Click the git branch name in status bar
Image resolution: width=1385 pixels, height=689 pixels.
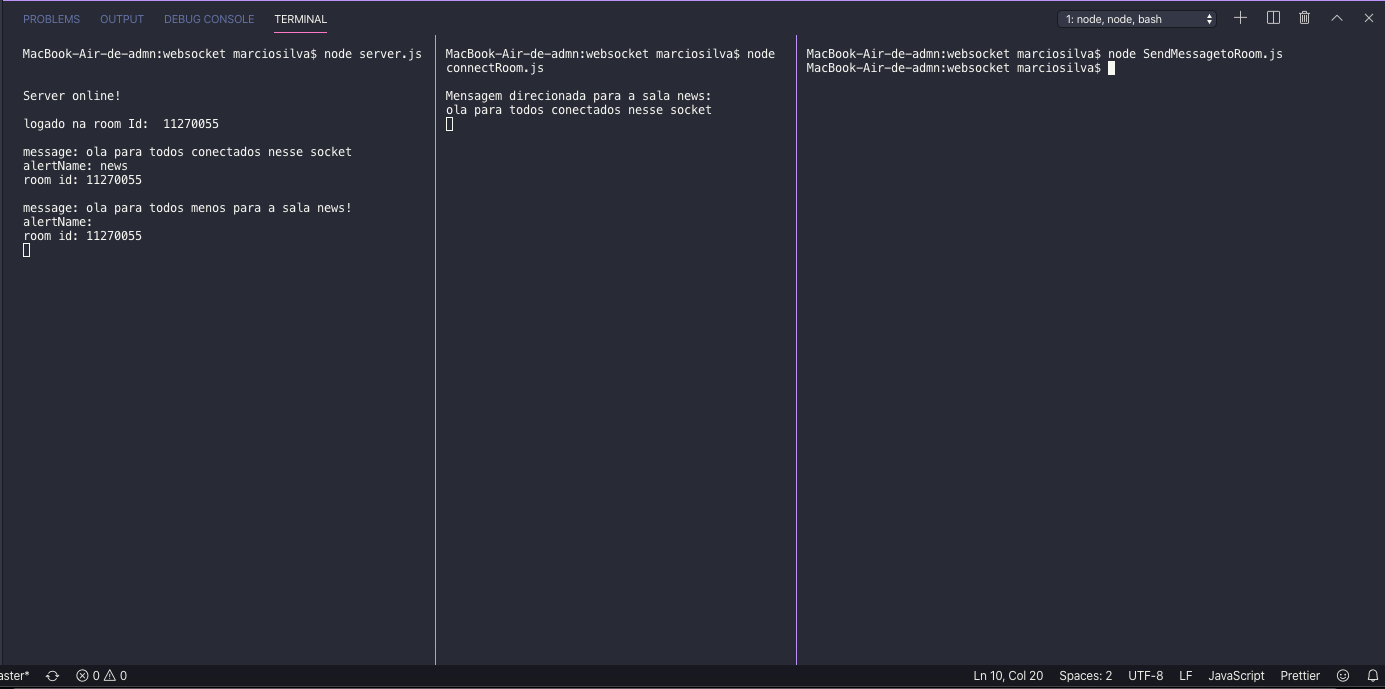click(15, 676)
